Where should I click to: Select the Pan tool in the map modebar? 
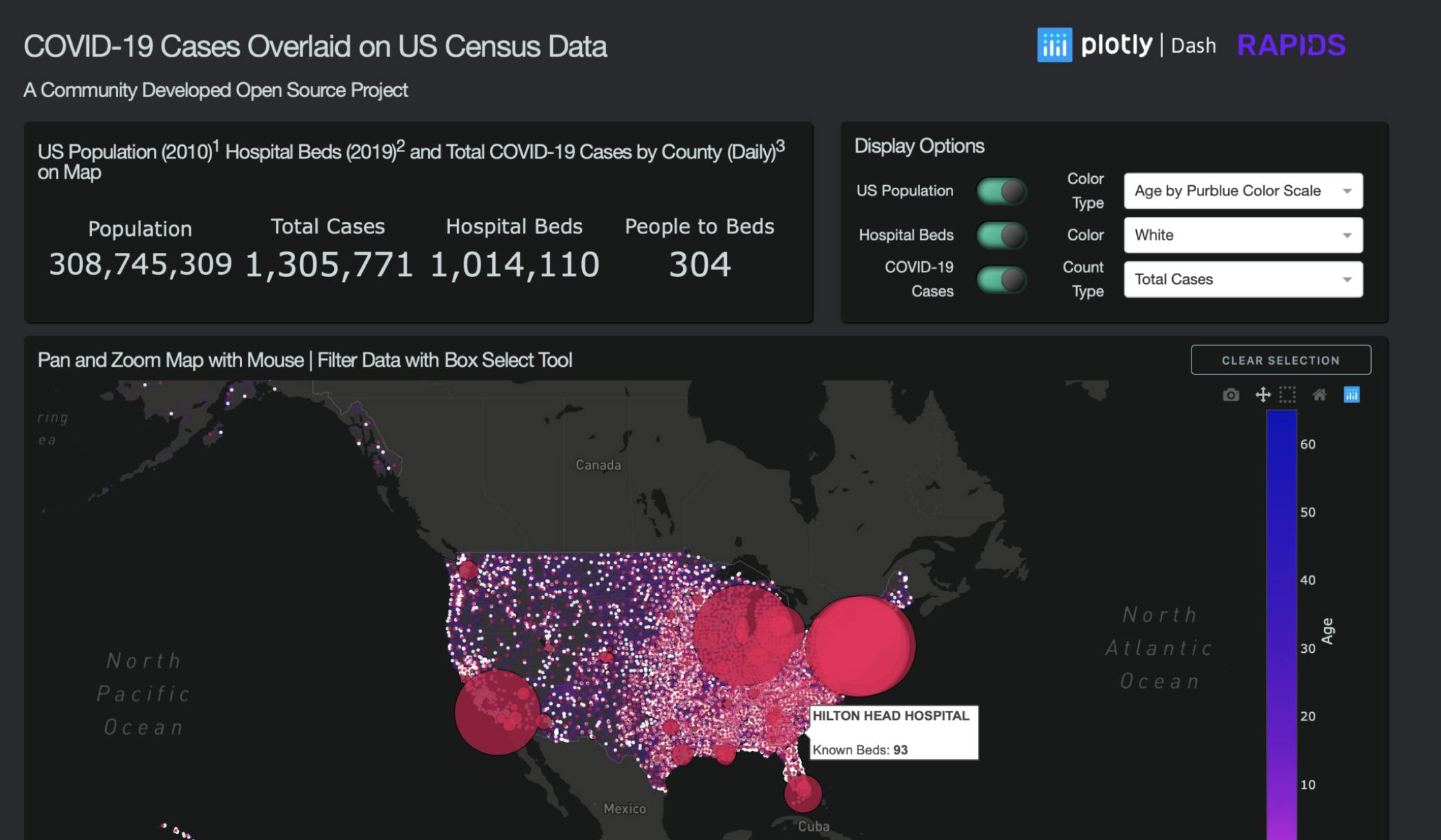pyautogui.click(x=1262, y=394)
